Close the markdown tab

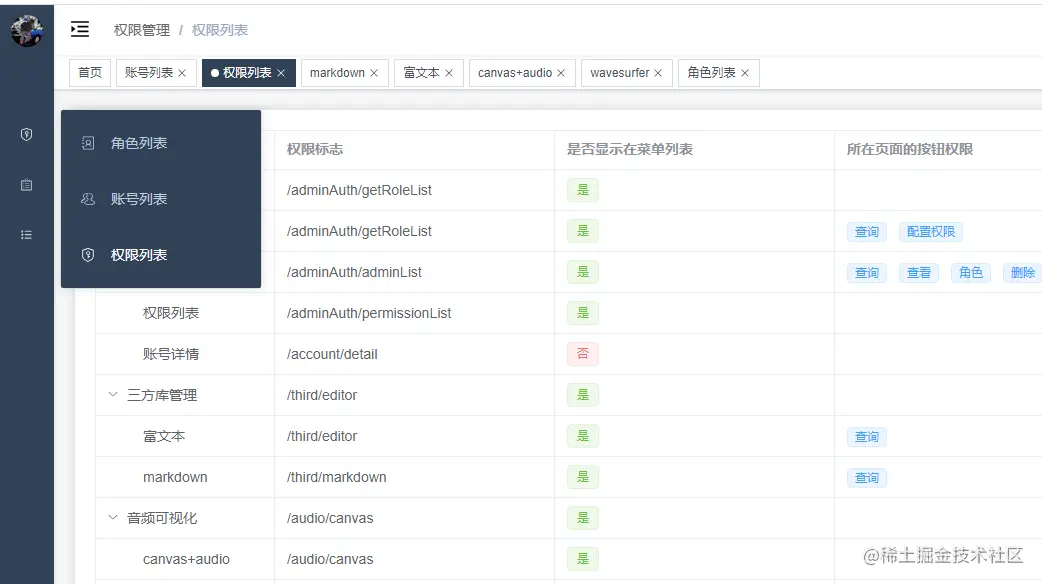pos(374,73)
